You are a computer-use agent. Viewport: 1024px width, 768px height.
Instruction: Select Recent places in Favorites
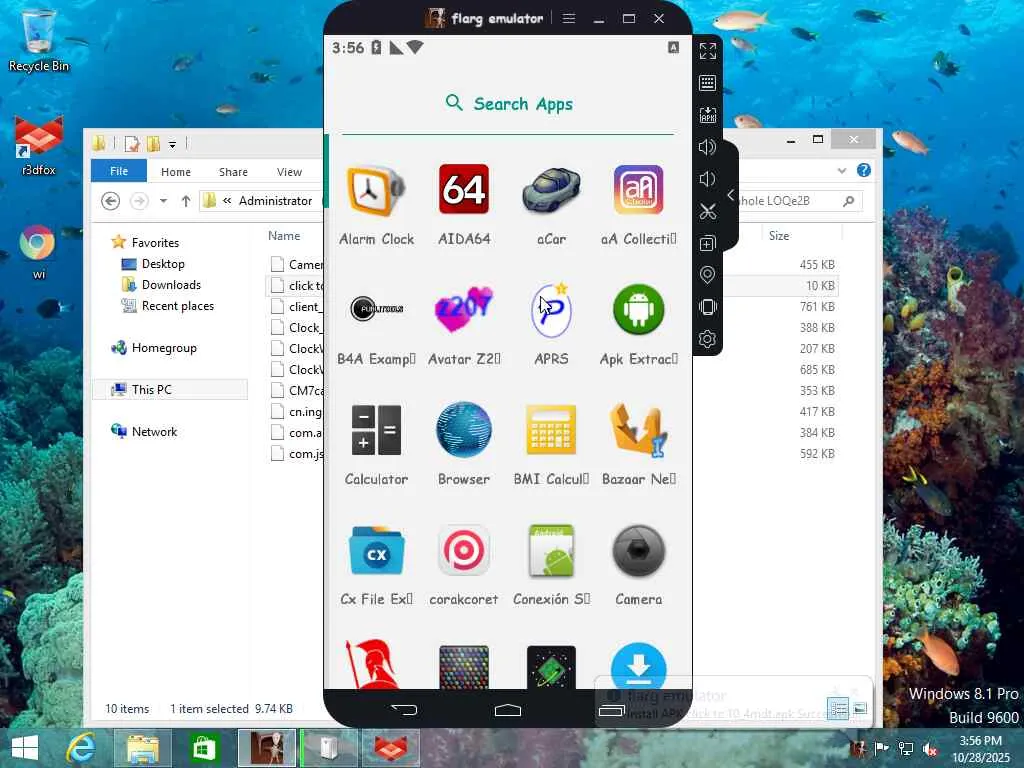click(x=168, y=306)
